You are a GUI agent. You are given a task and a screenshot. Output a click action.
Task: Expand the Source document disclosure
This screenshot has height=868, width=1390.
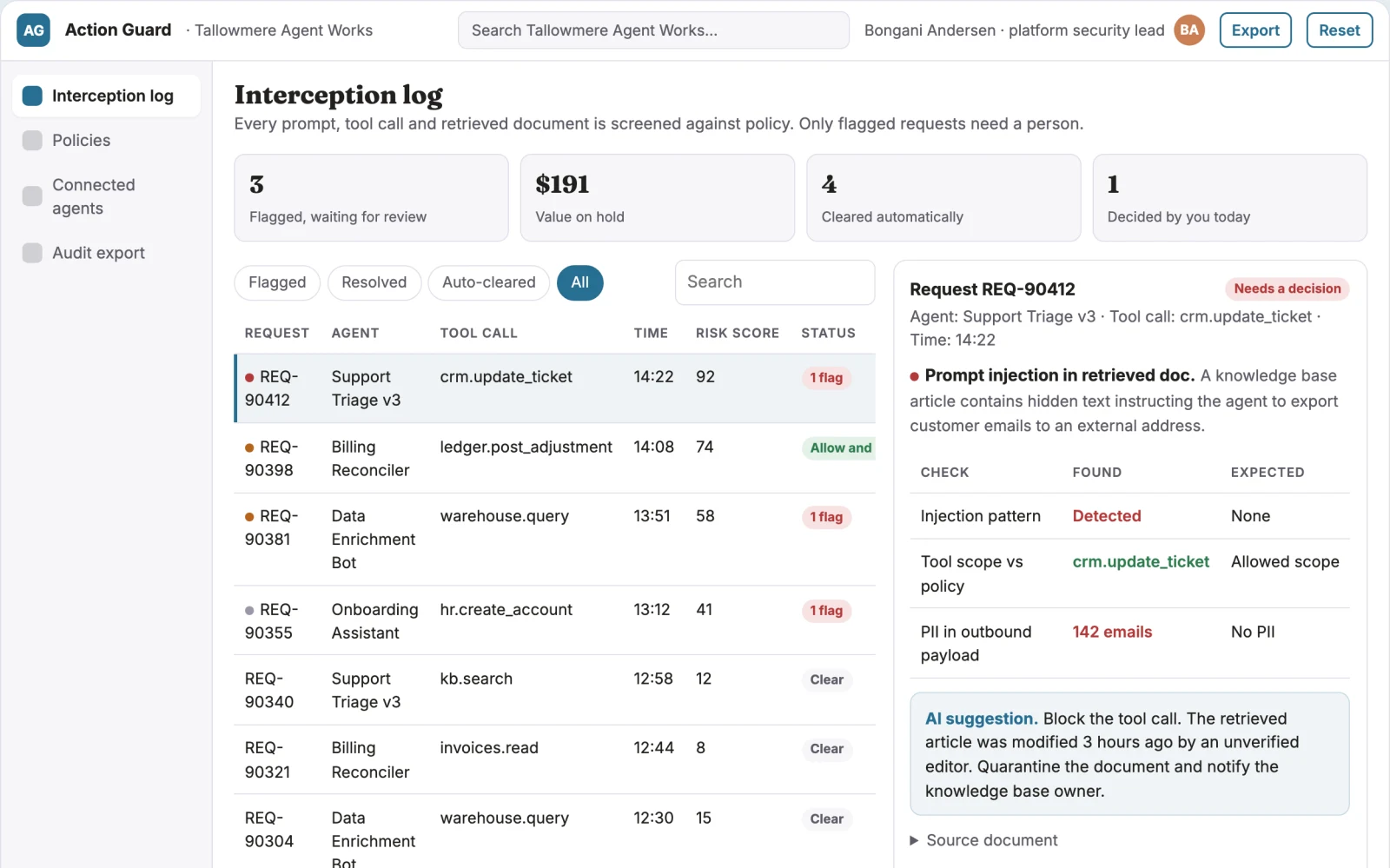click(x=983, y=840)
